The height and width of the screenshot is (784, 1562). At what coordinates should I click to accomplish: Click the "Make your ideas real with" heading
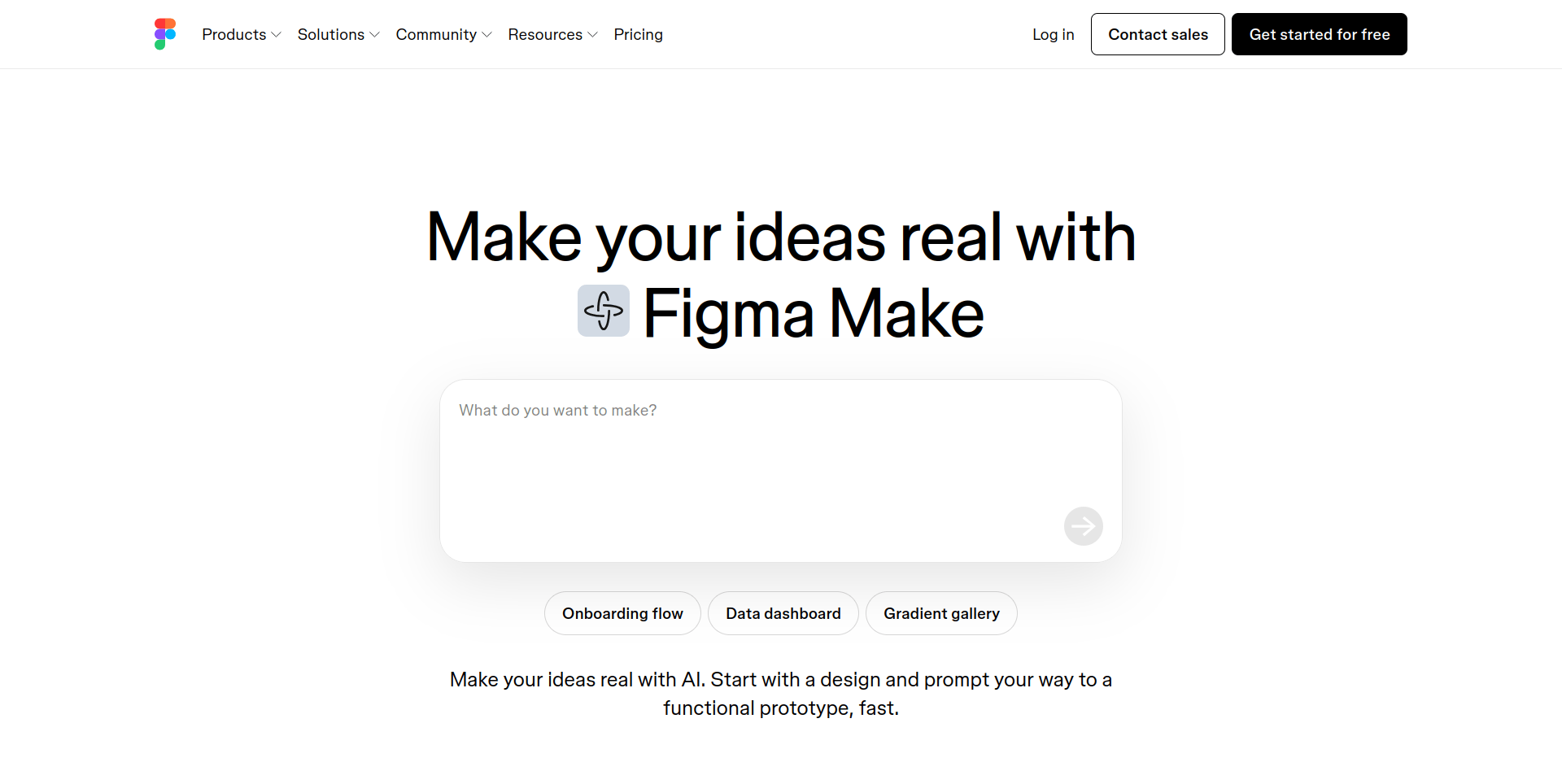coord(781,237)
